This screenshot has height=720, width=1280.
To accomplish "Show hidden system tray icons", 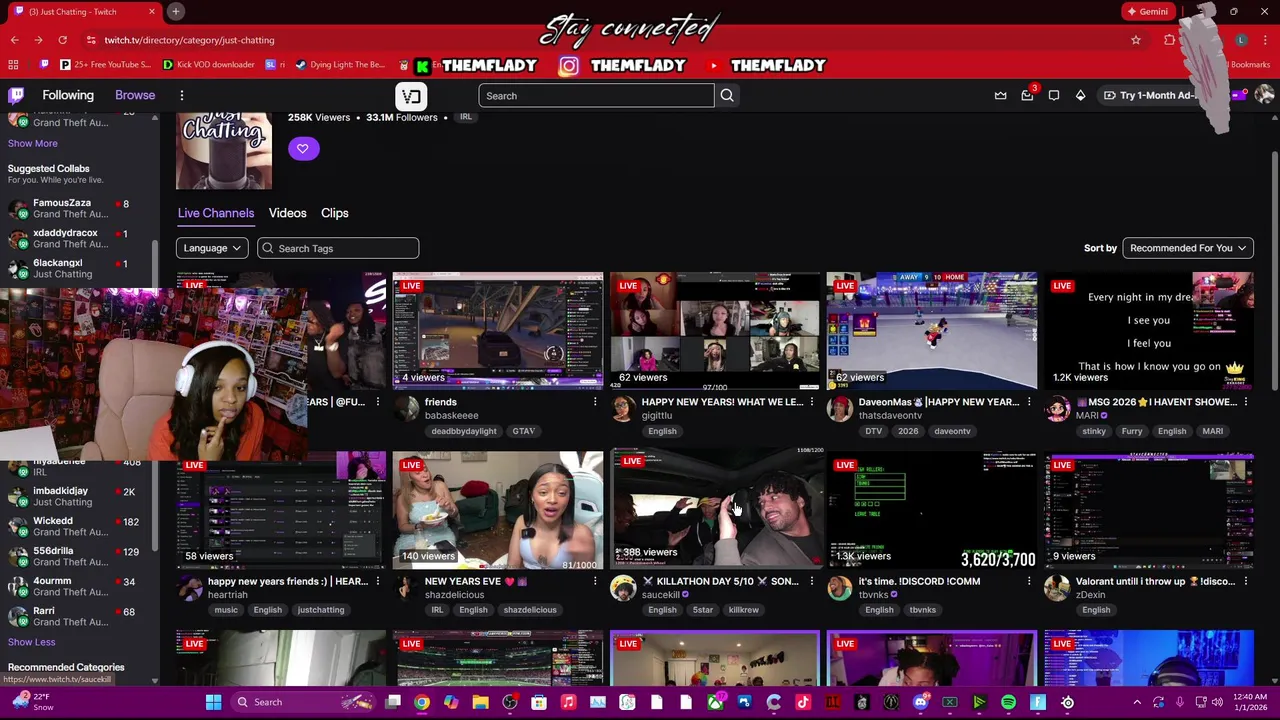I will point(1137,702).
